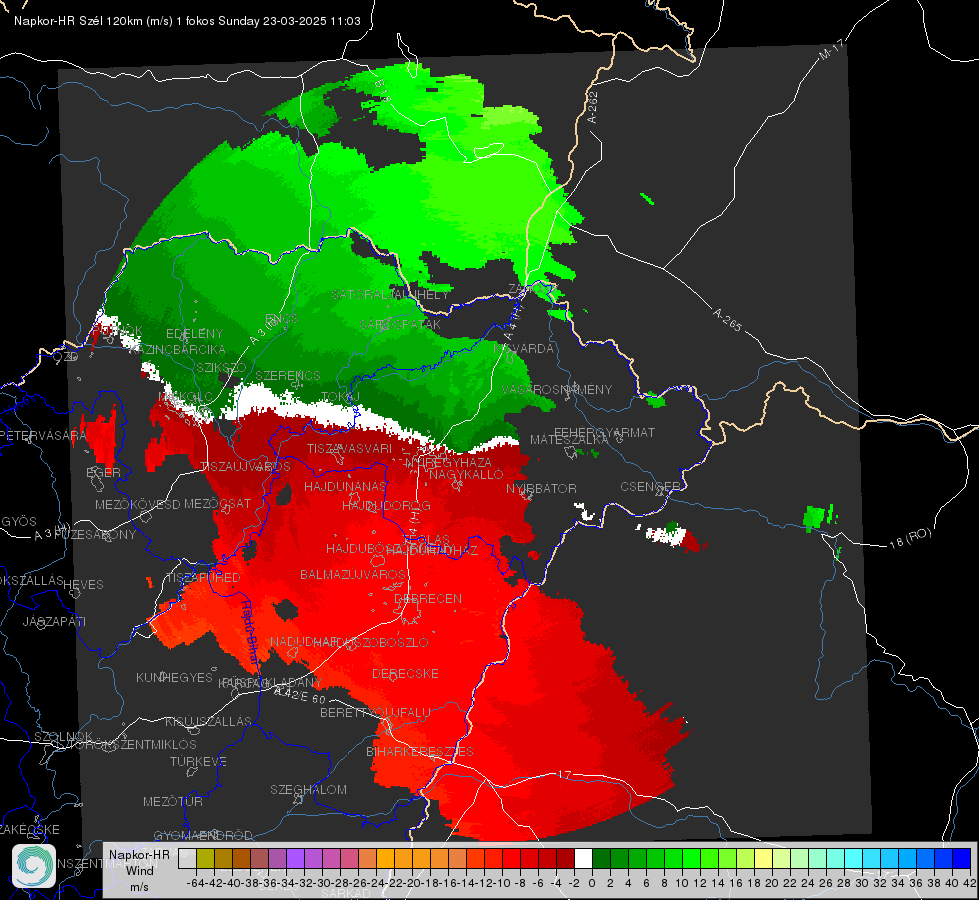The width and height of the screenshot is (979, 900).
Task: Select the JASZAPATI label
Action: point(54,621)
